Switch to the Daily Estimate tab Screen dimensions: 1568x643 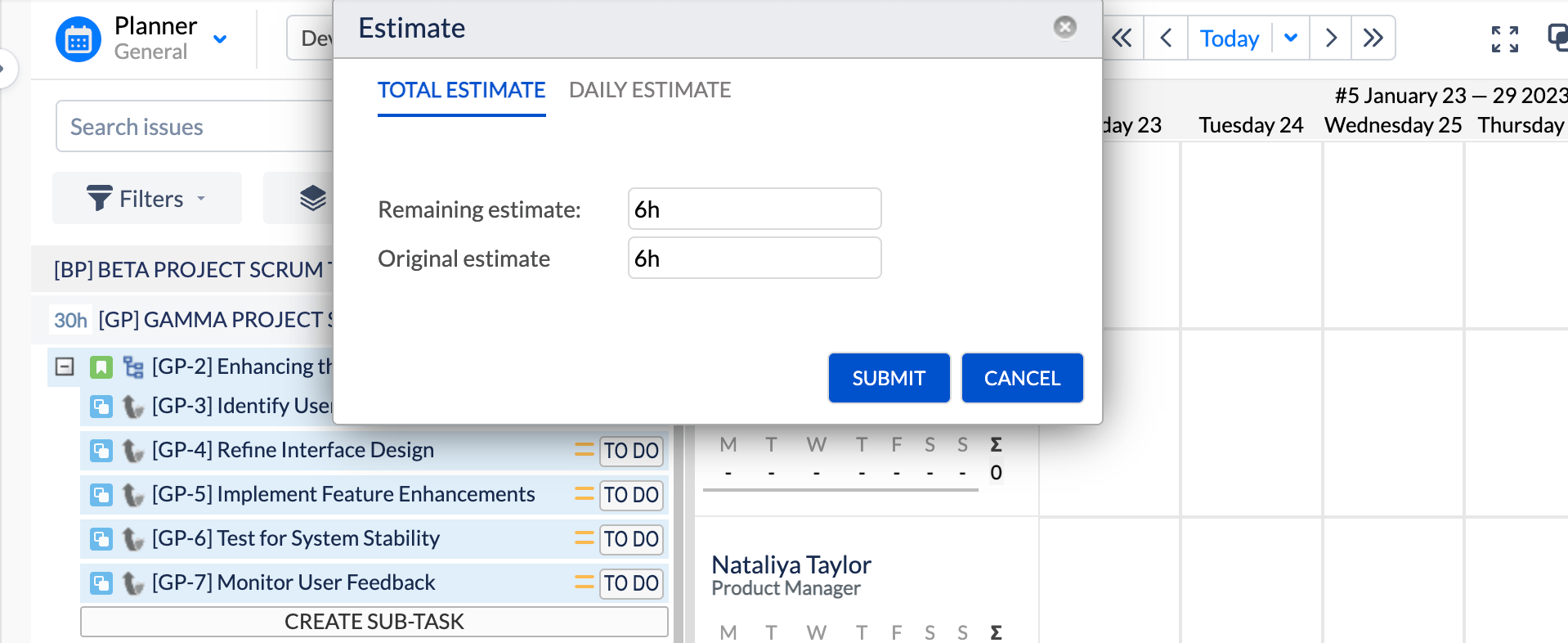649,90
